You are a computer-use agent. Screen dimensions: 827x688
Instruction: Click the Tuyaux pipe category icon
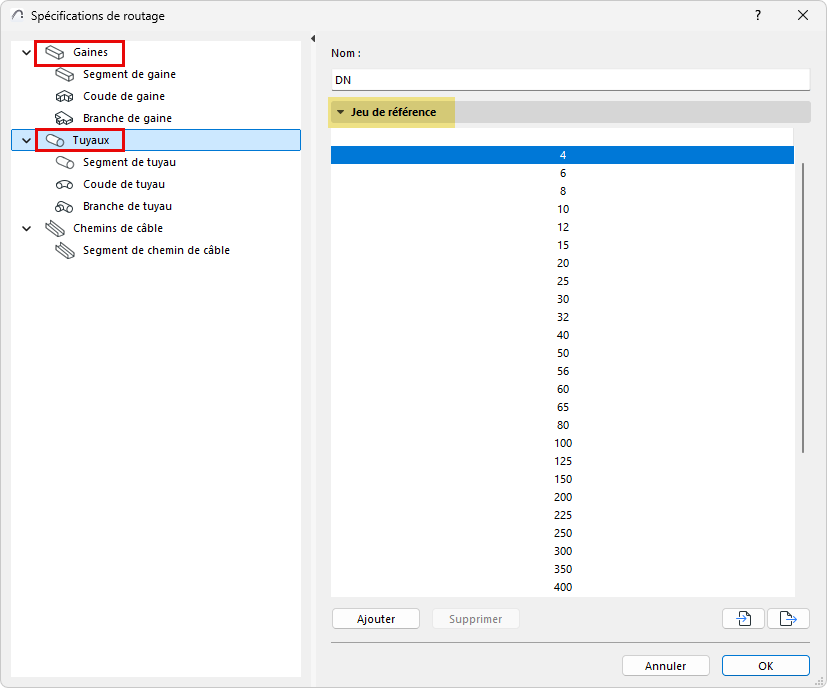click(x=55, y=140)
